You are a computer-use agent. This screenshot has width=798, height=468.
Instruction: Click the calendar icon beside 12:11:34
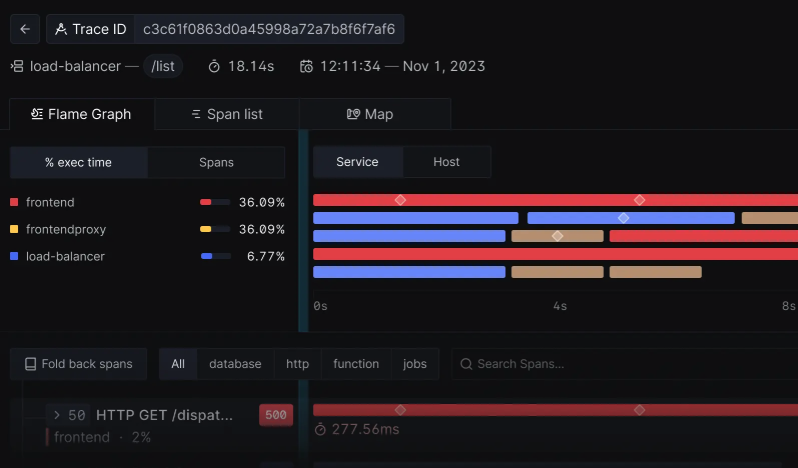[306, 66]
